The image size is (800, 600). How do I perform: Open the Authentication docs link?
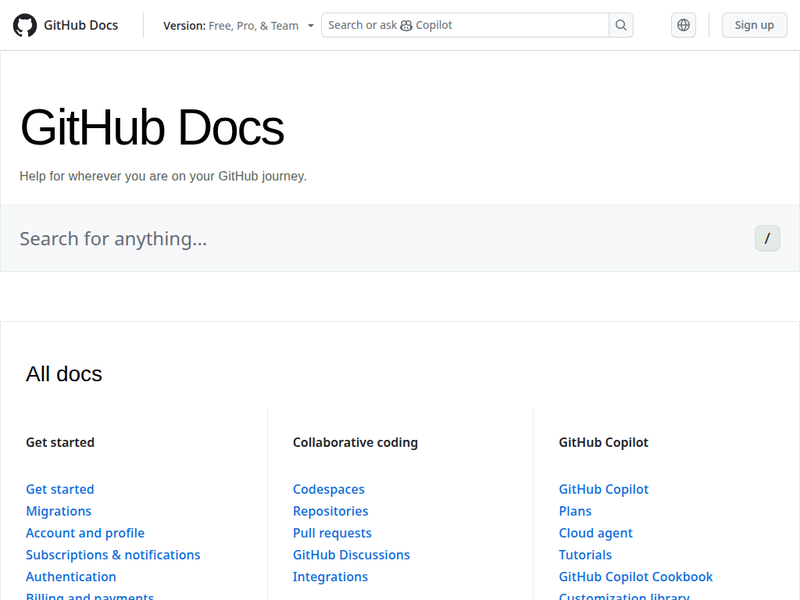71,577
